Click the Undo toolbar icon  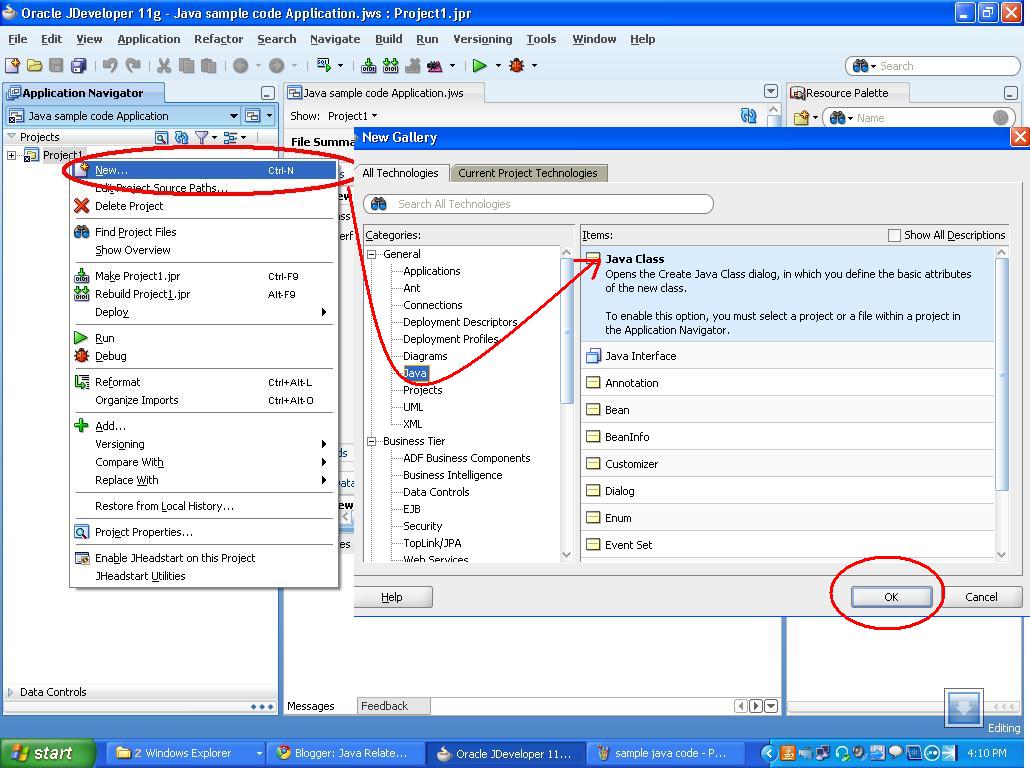pyautogui.click(x=110, y=65)
